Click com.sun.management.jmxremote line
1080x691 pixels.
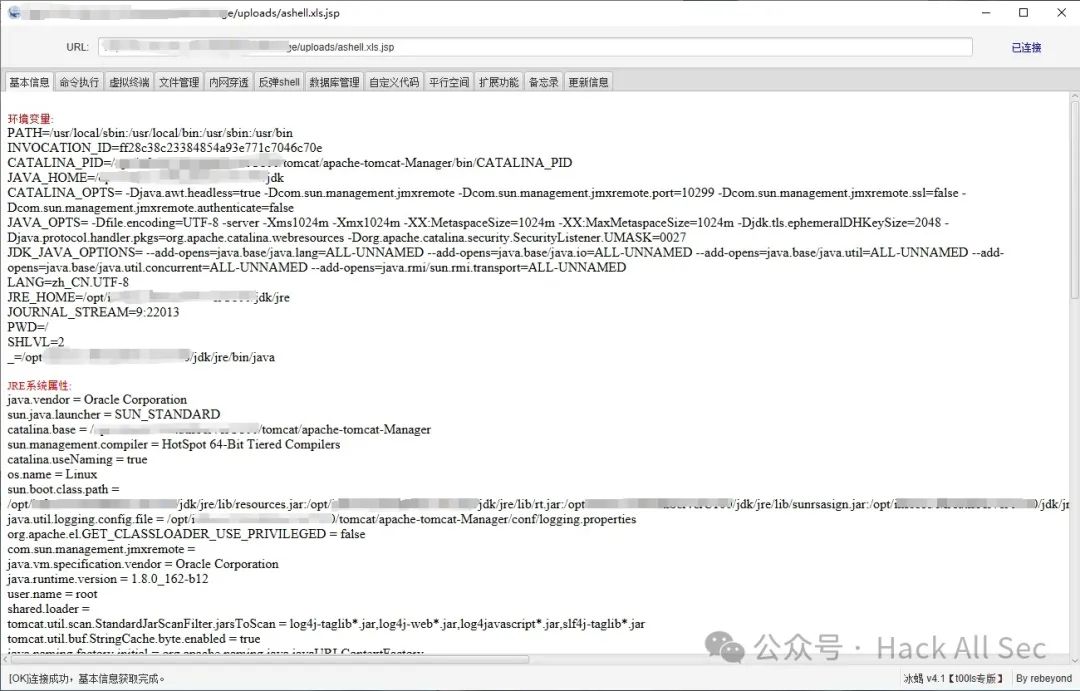pyautogui.click(x=101, y=549)
